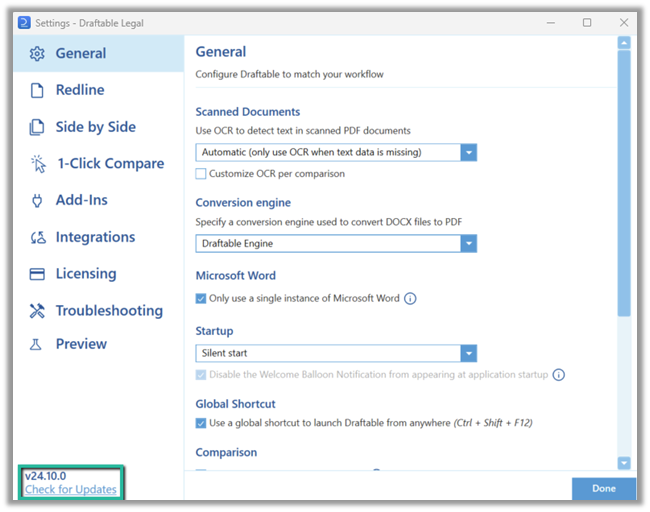Open the conversion engine combo box
The width and height of the screenshot is (650, 512).
(x=336, y=244)
